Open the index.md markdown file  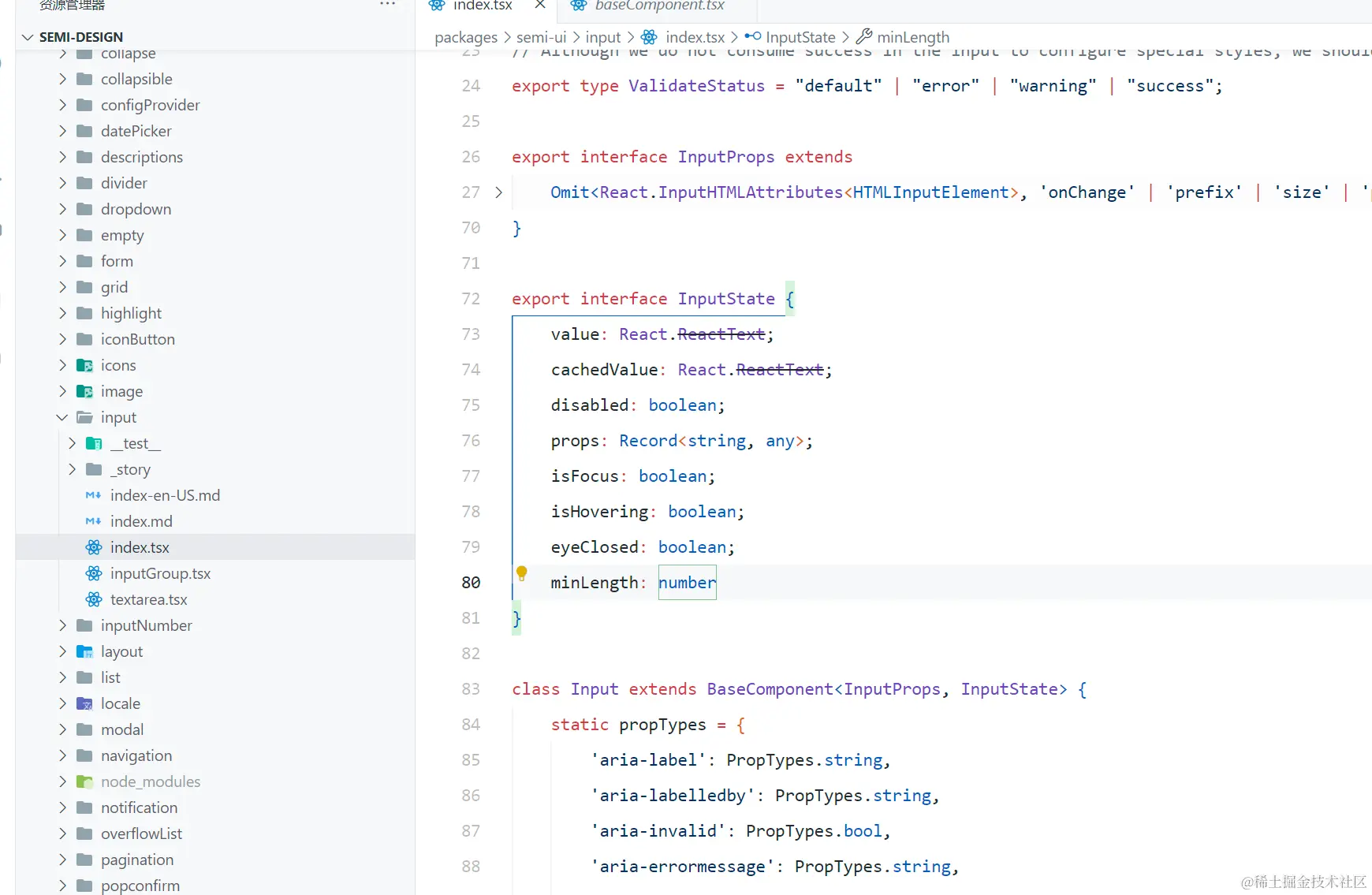(x=141, y=521)
